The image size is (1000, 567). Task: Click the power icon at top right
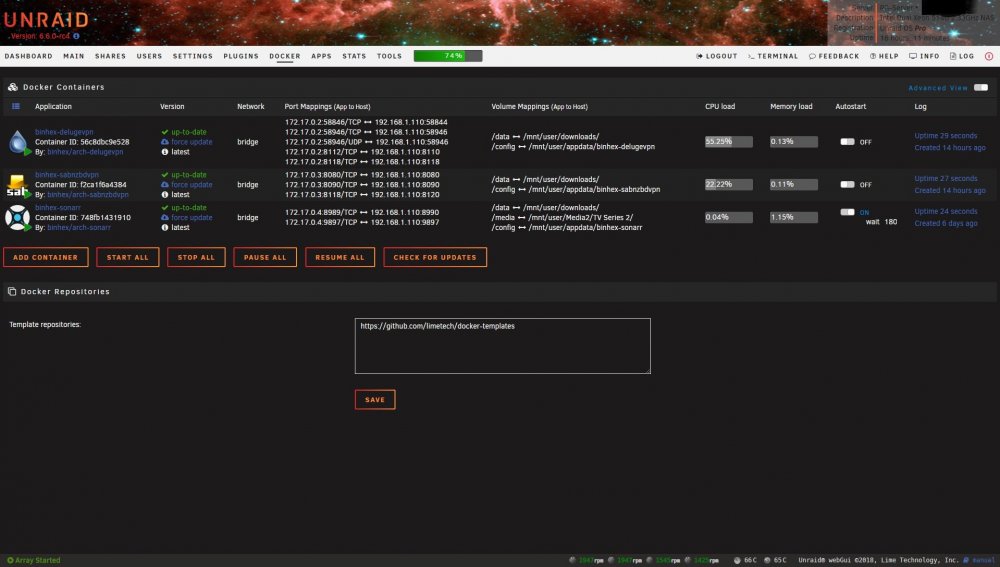[989, 56]
